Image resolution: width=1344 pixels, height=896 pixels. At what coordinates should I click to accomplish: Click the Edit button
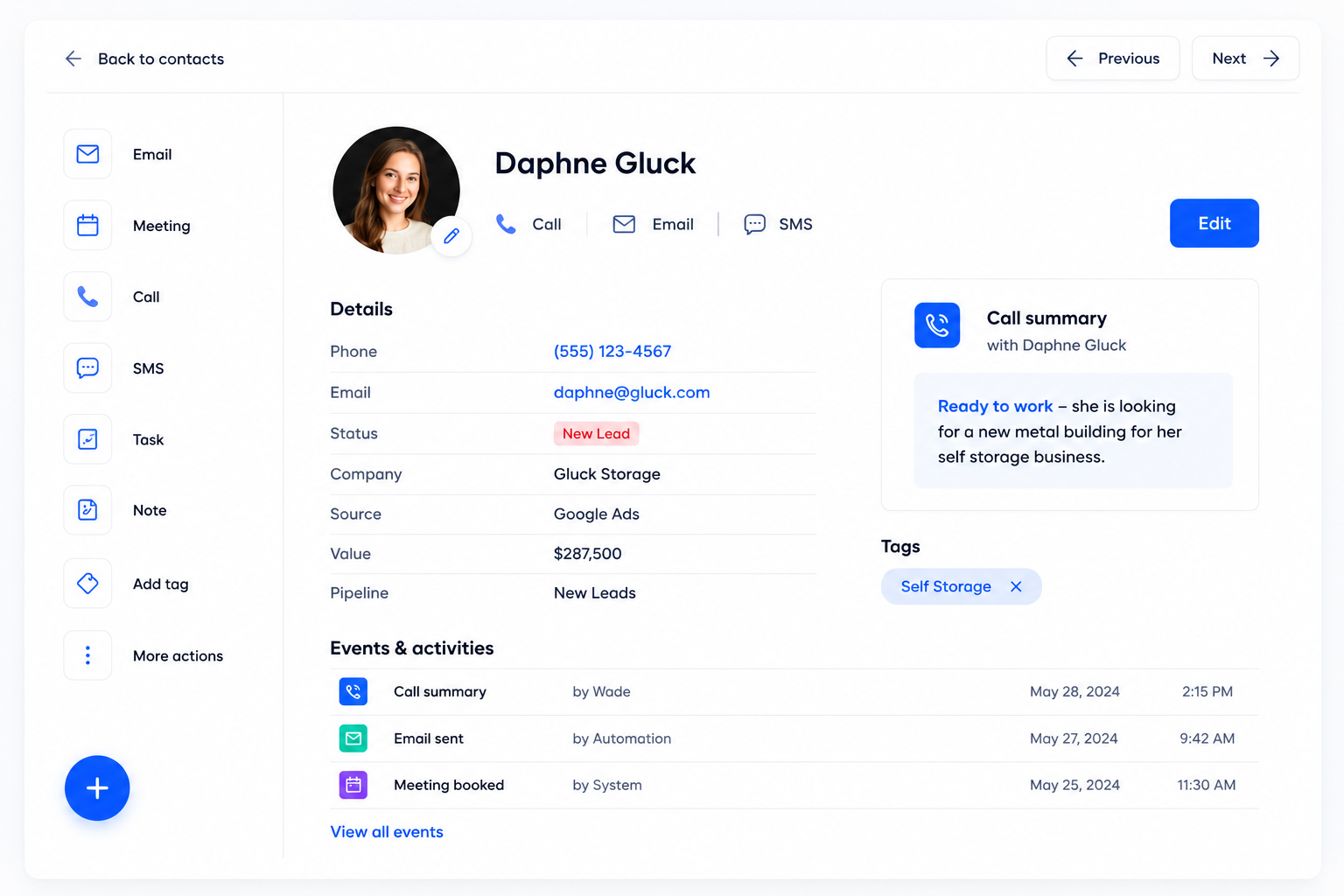pos(1214,223)
